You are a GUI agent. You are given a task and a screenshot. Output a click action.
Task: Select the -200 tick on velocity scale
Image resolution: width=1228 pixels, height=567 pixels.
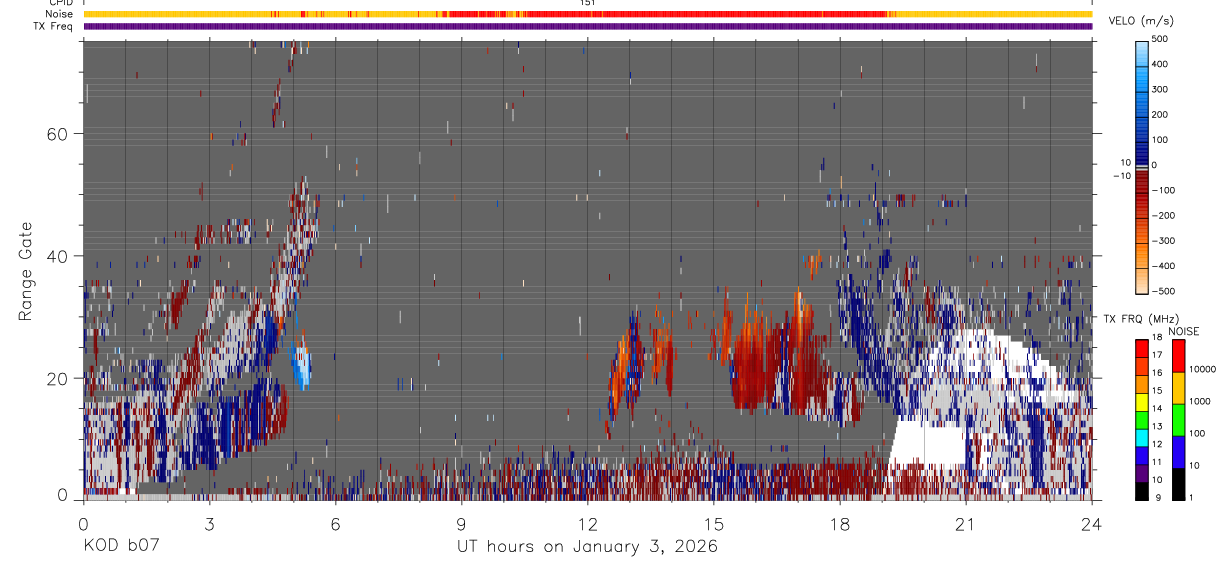(x=1164, y=216)
